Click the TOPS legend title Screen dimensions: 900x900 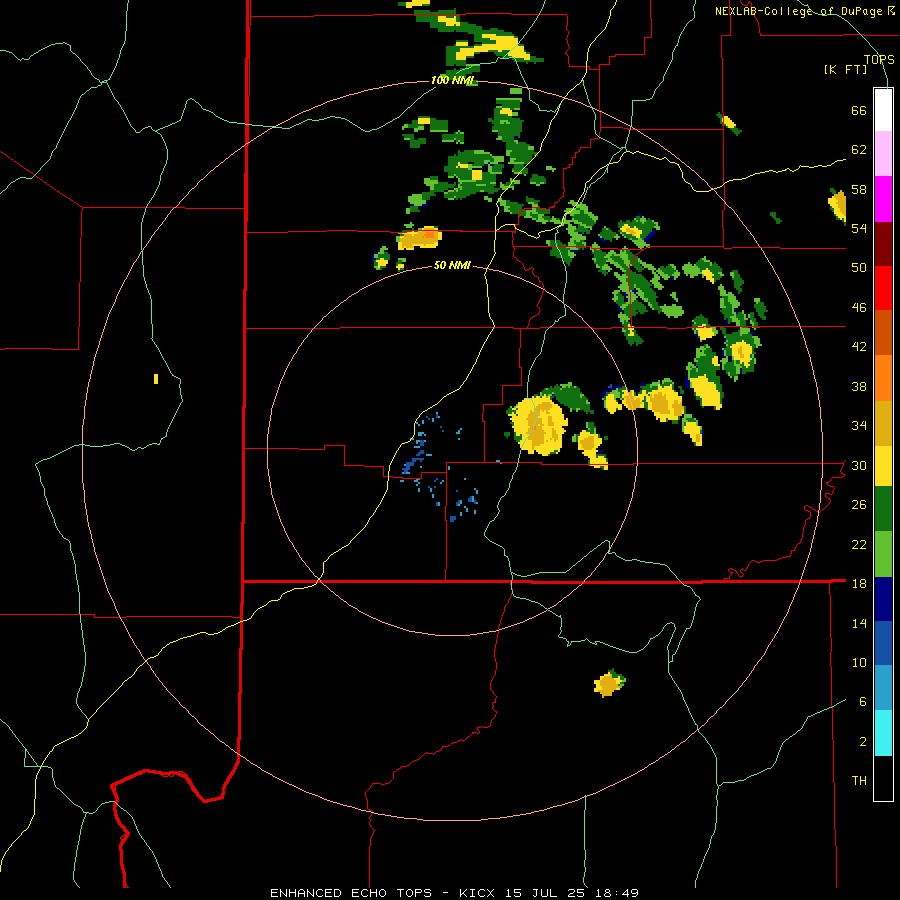click(879, 59)
